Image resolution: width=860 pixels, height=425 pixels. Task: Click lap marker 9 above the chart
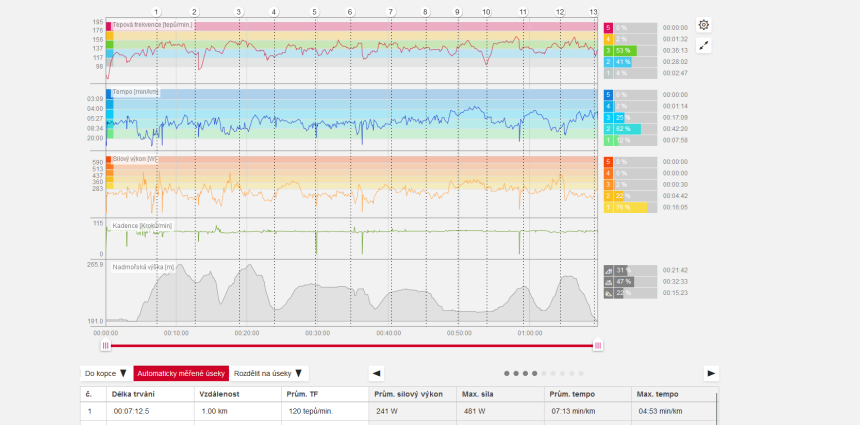pyautogui.click(x=457, y=12)
